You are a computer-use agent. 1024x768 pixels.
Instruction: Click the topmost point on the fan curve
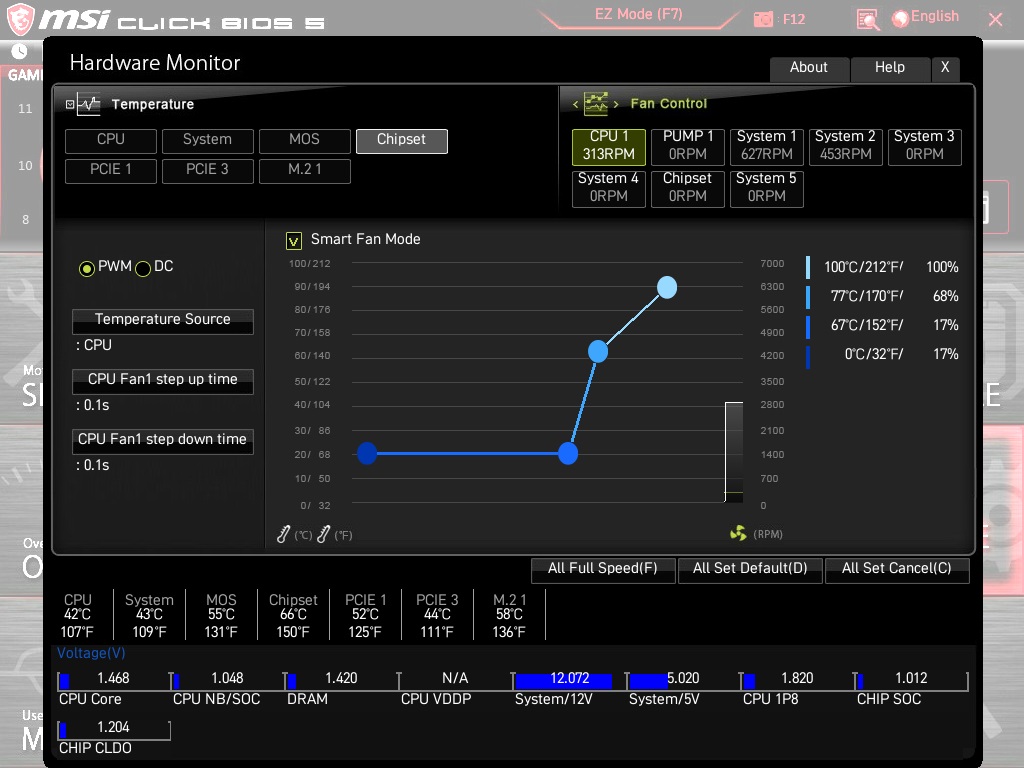667,287
